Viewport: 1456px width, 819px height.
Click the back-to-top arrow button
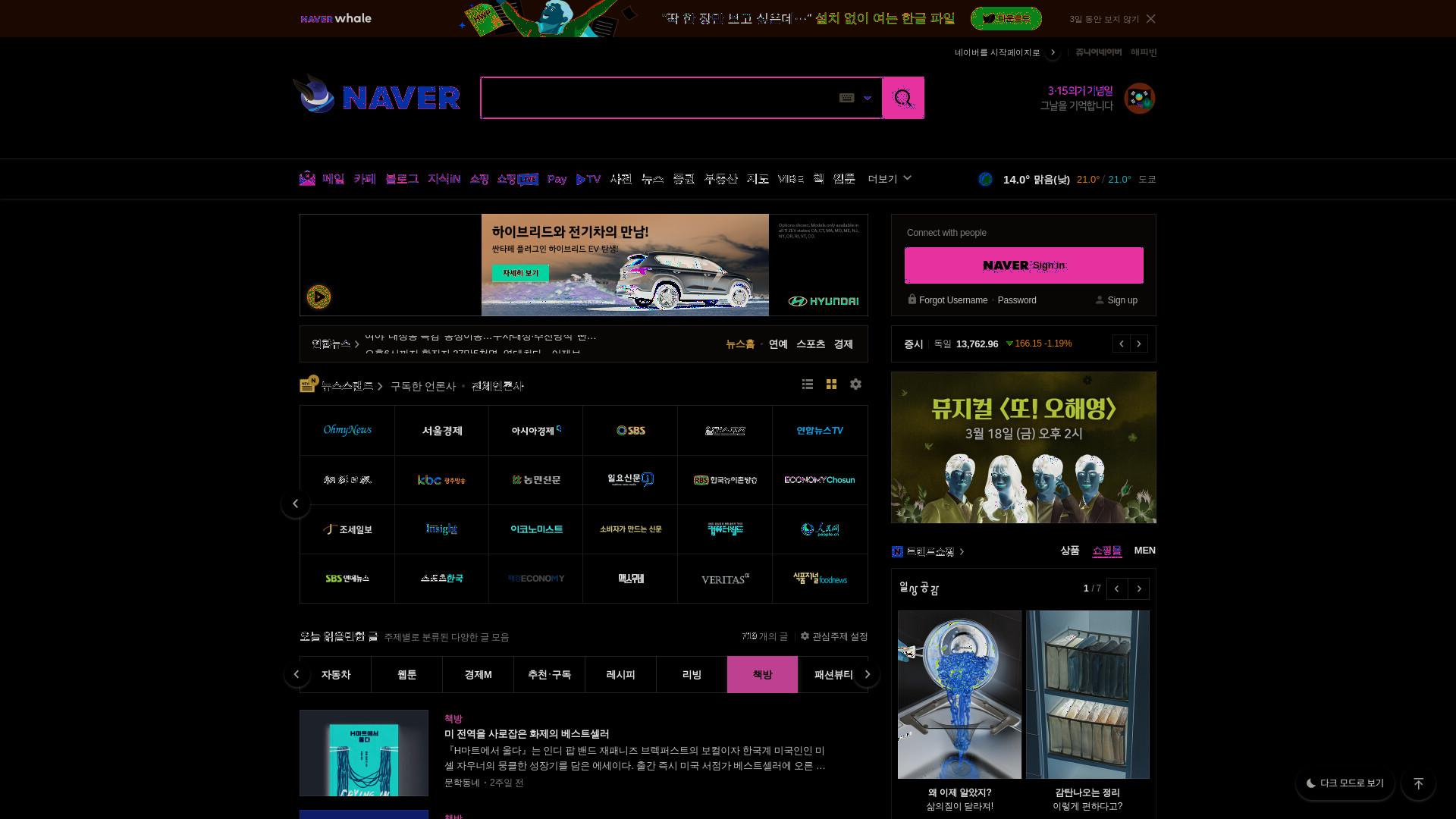1418,783
